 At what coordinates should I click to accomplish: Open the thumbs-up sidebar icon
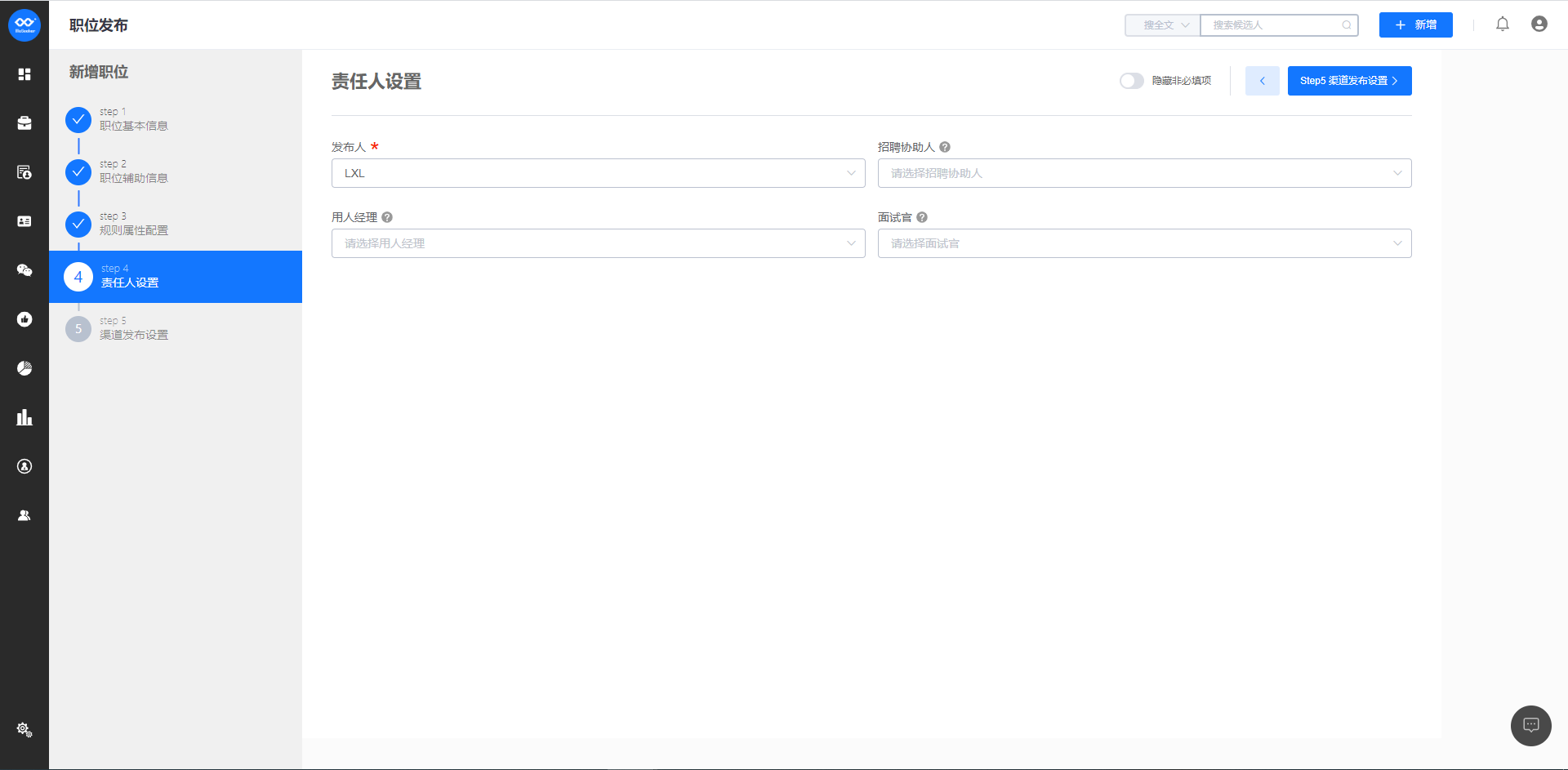pos(24,319)
